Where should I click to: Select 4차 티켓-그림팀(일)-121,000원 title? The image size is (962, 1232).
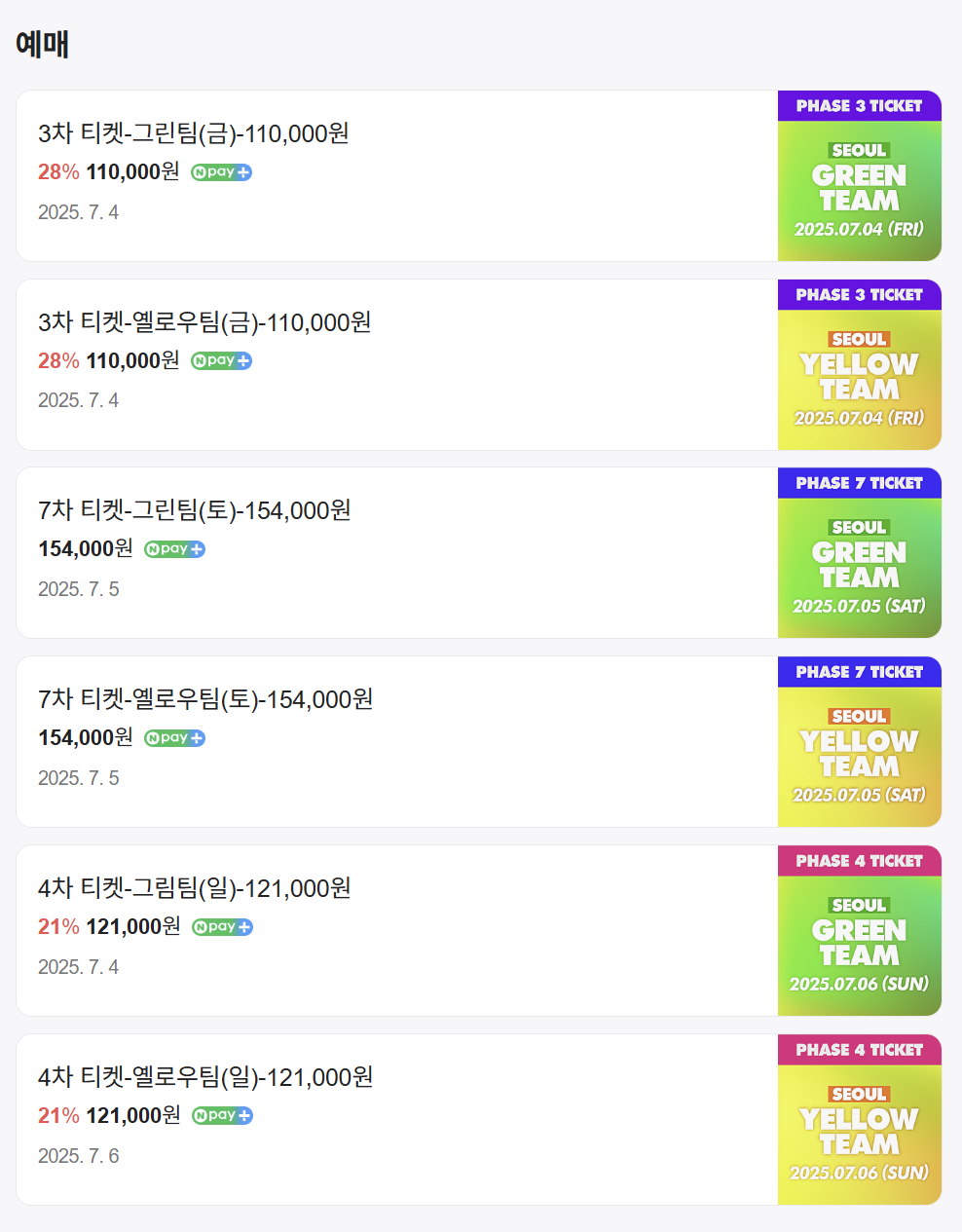(195, 888)
